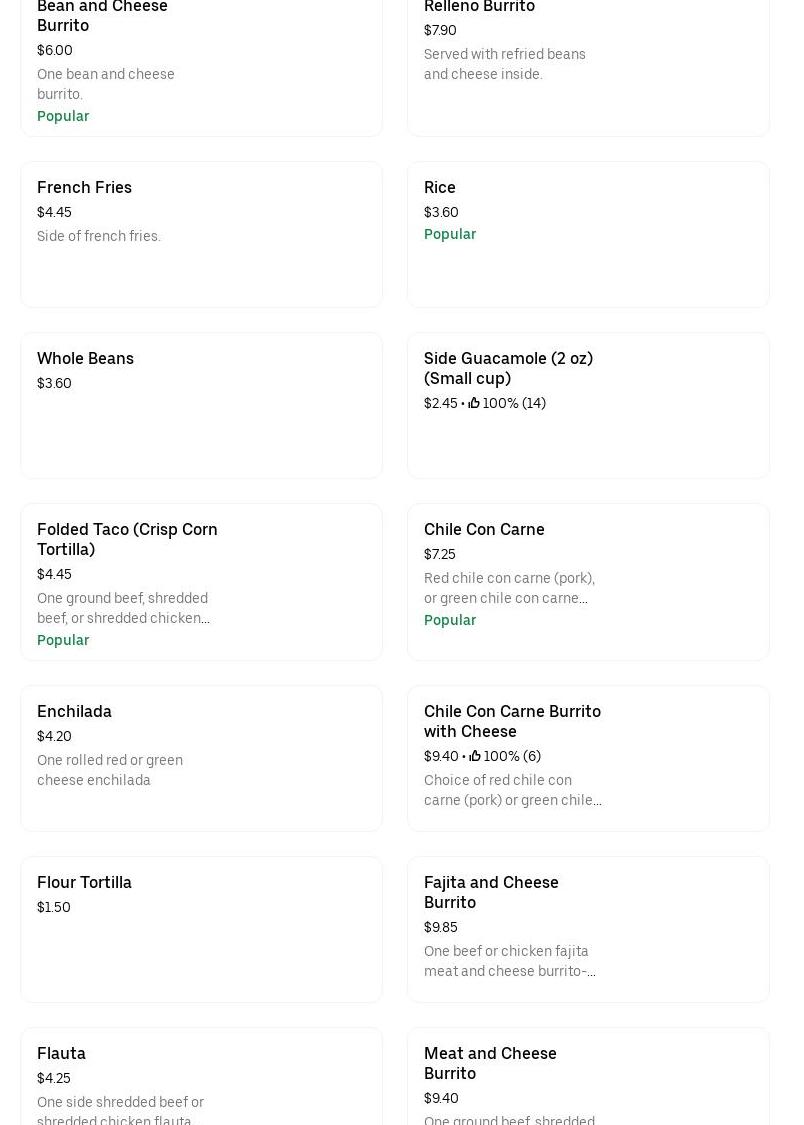This screenshot has height=1125, width=804.
Task: Open Side Guacamole (2 oz) item title
Action: [508, 368]
